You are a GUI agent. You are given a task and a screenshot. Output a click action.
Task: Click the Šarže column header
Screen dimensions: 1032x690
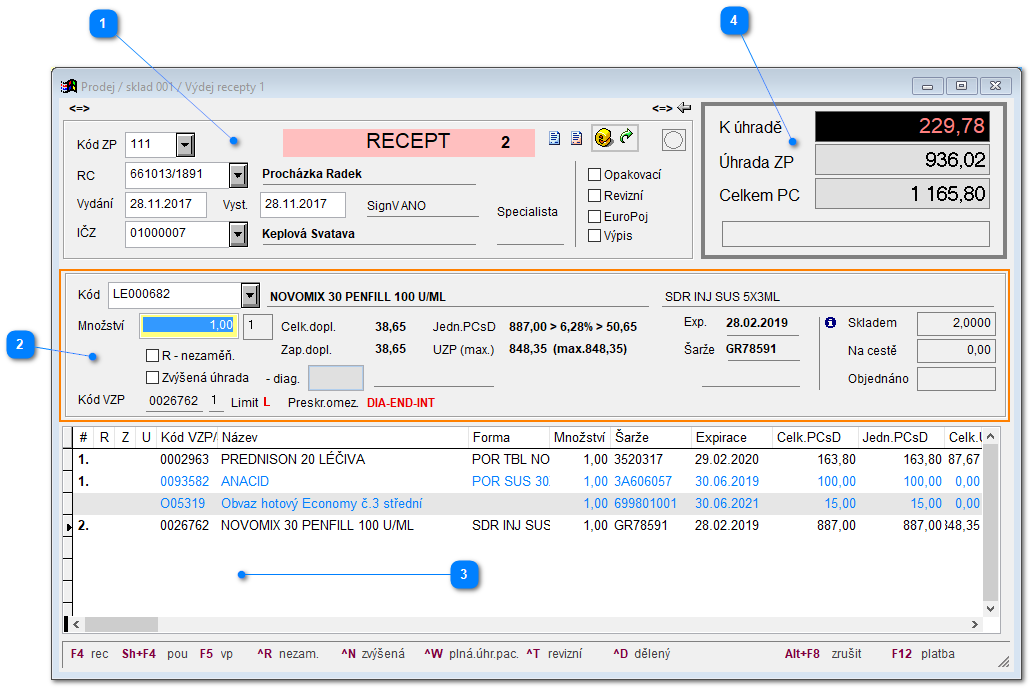(651, 437)
